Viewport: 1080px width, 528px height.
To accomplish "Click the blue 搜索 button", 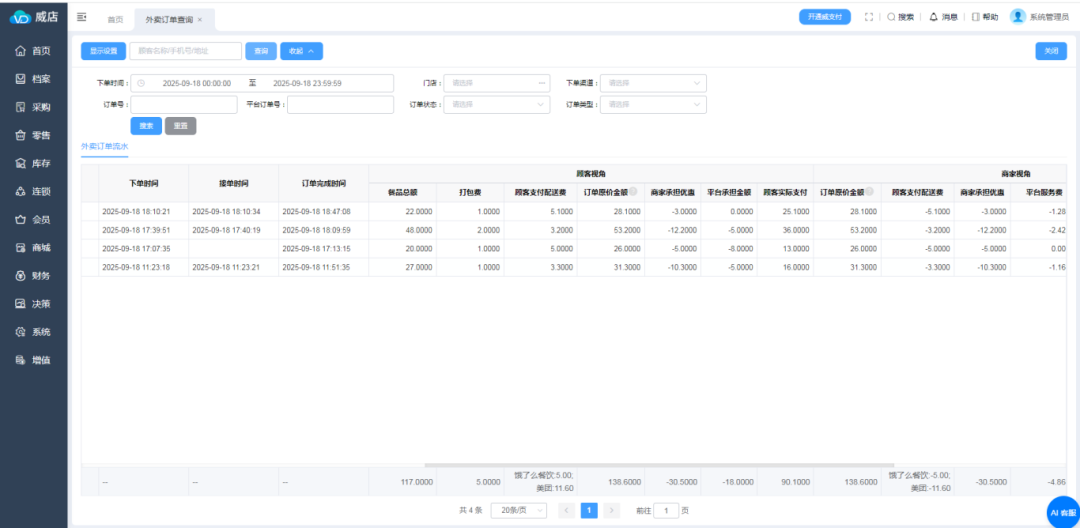I will pyautogui.click(x=146, y=126).
